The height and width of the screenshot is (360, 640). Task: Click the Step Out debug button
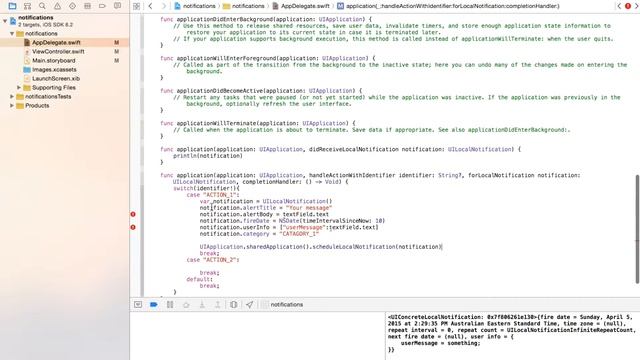(218, 304)
